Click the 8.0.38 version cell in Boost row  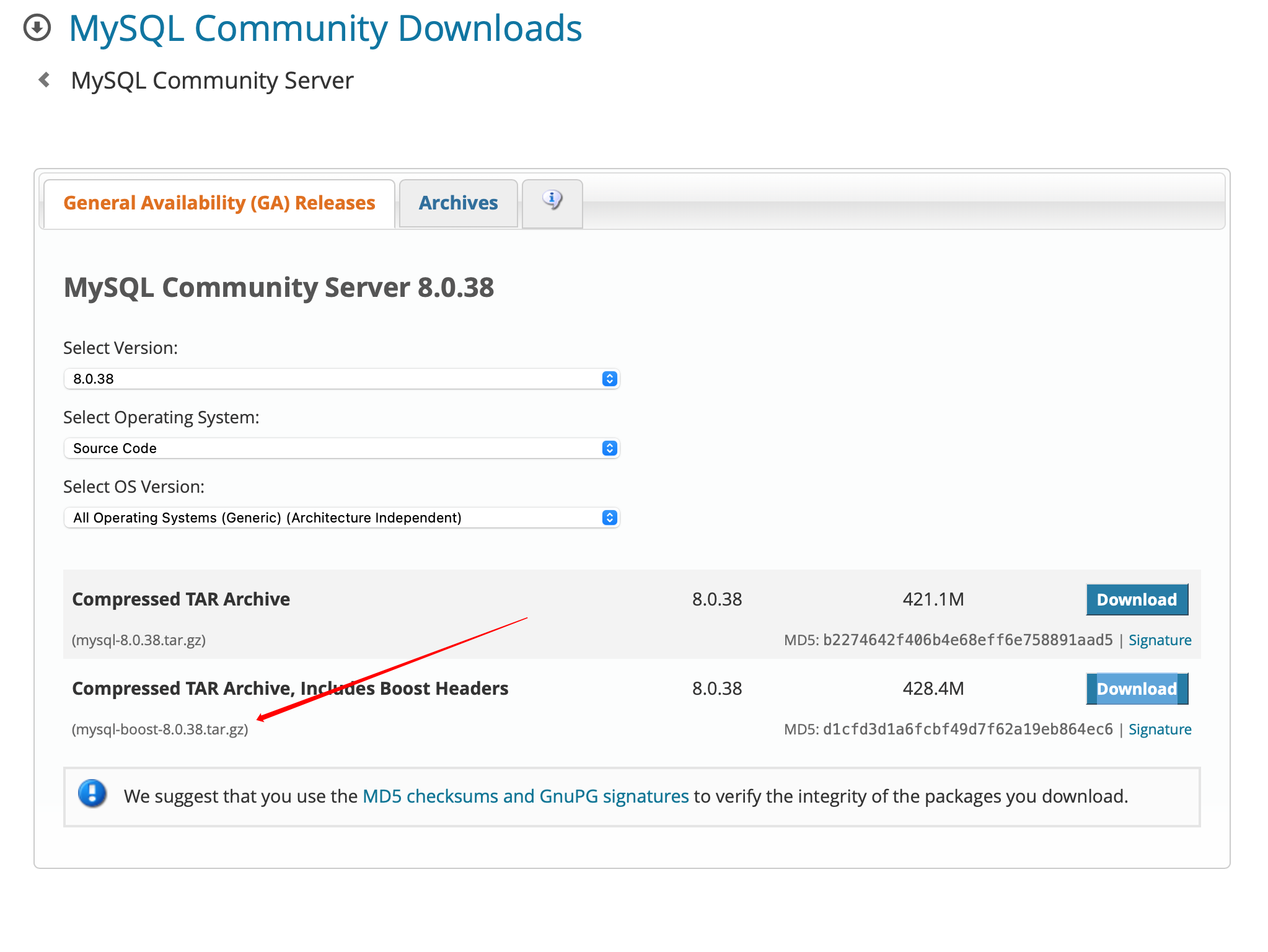point(717,689)
